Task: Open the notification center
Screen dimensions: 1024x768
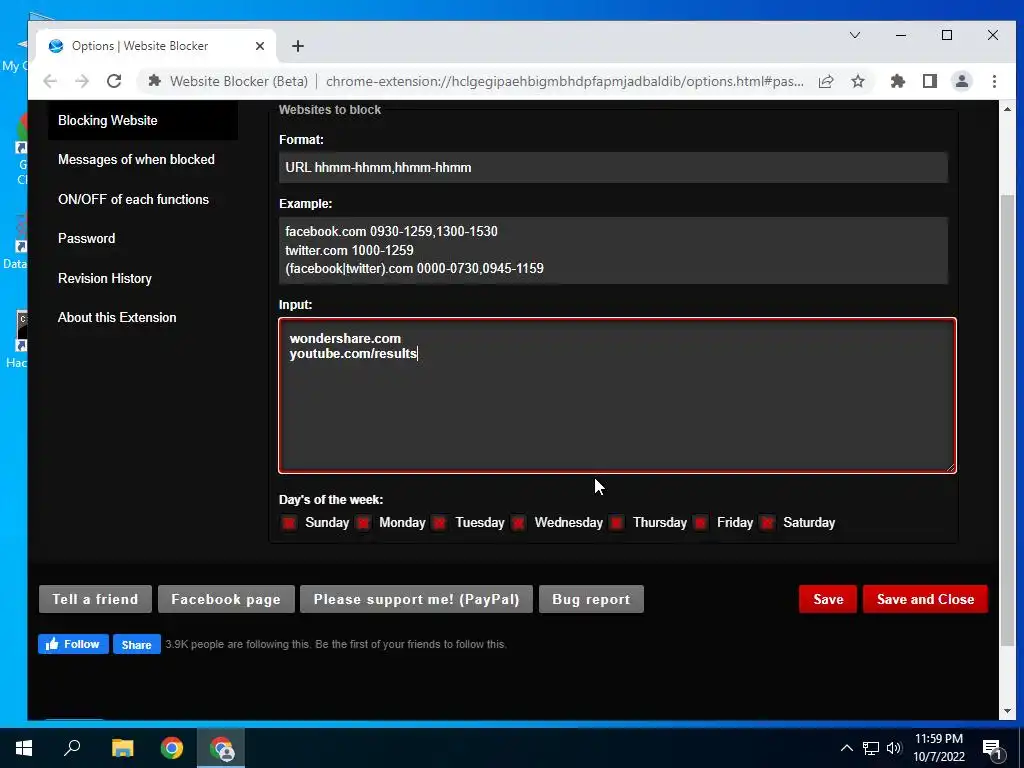Action: pos(993,748)
